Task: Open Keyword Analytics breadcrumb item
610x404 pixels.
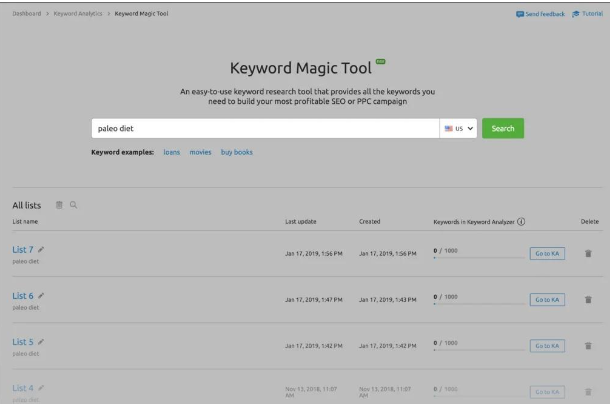Action: pos(79,13)
